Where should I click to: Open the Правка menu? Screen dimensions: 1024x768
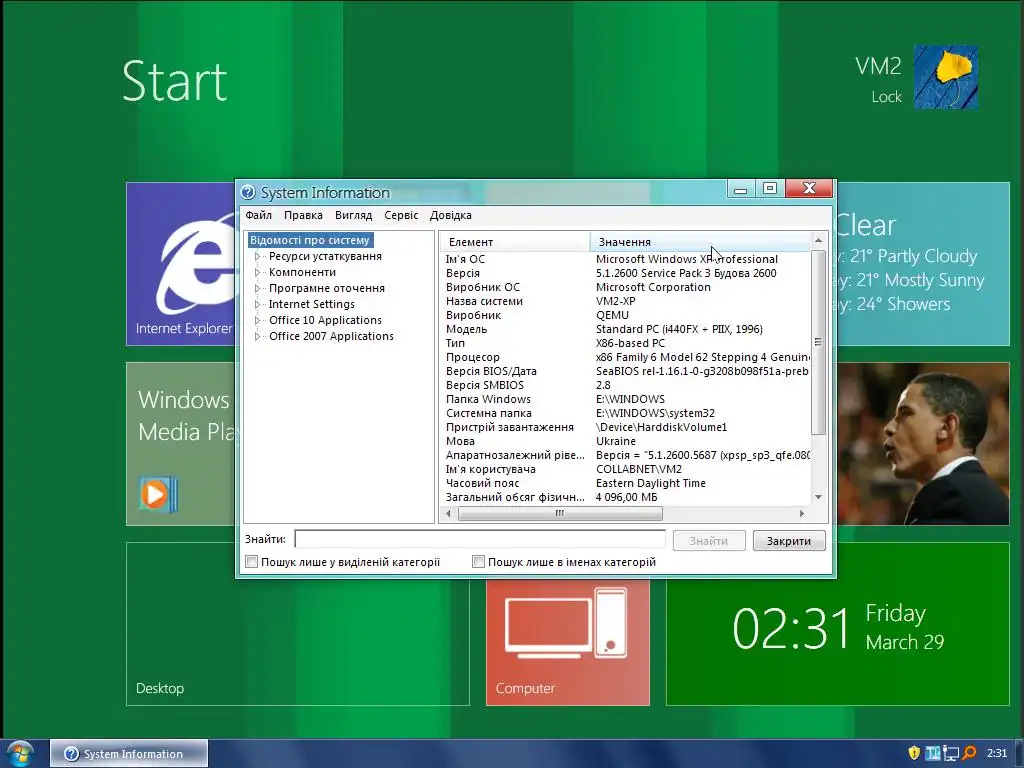pos(303,215)
